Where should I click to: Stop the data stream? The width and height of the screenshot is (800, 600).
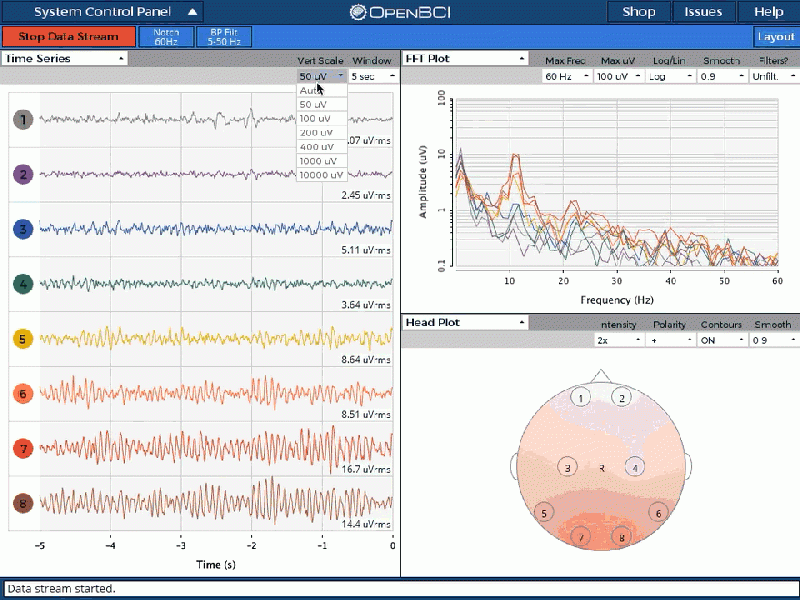[68, 37]
